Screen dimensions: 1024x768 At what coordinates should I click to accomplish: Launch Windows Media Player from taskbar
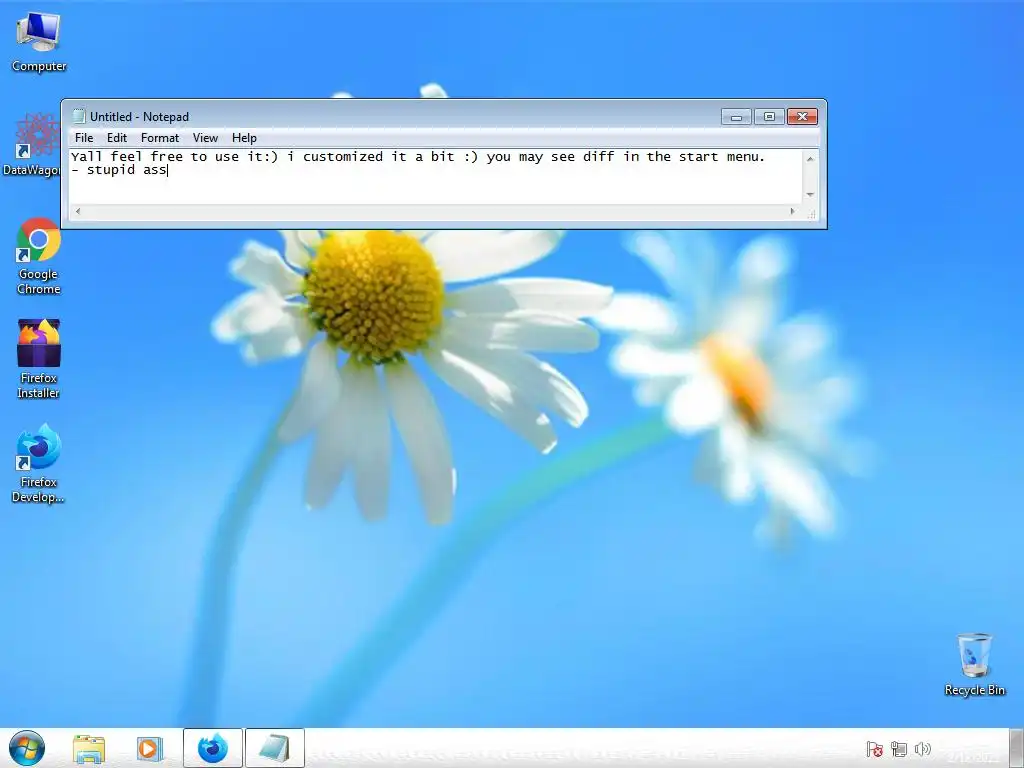click(x=150, y=748)
